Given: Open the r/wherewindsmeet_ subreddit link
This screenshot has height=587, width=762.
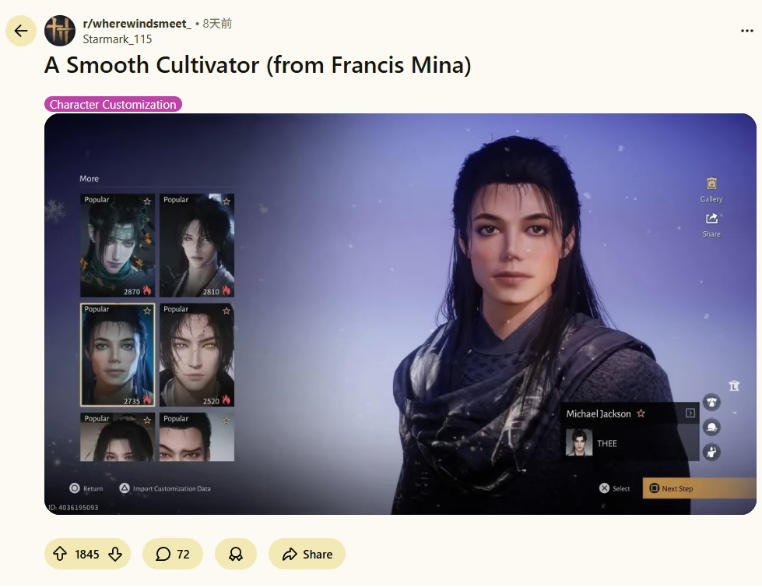Looking at the screenshot, I should click(x=137, y=23).
